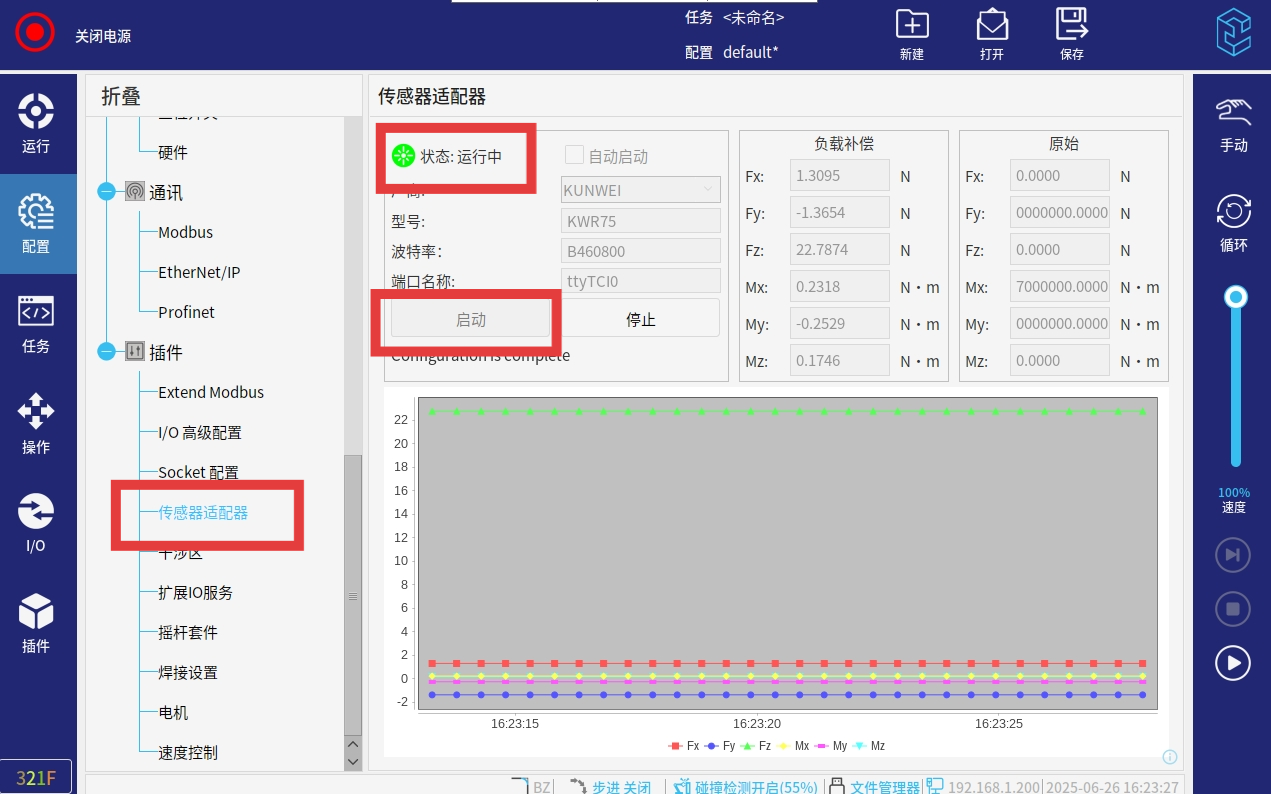Open the 操作 (operation) sidebar page
The image size is (1271, 794).
(36, 422)
